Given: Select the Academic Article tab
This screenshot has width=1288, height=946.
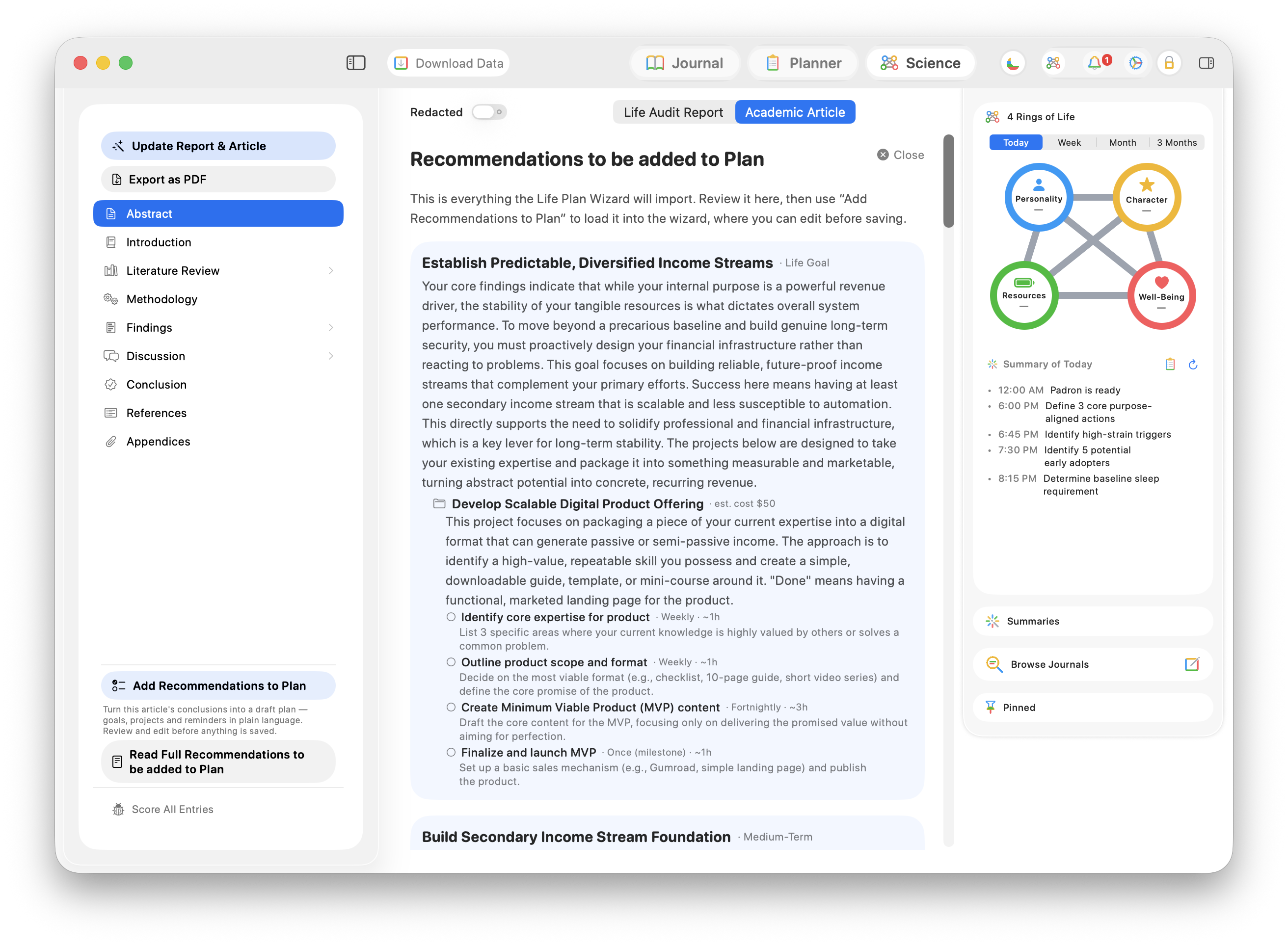Looking at the screenshot, I should click(795, 112).
